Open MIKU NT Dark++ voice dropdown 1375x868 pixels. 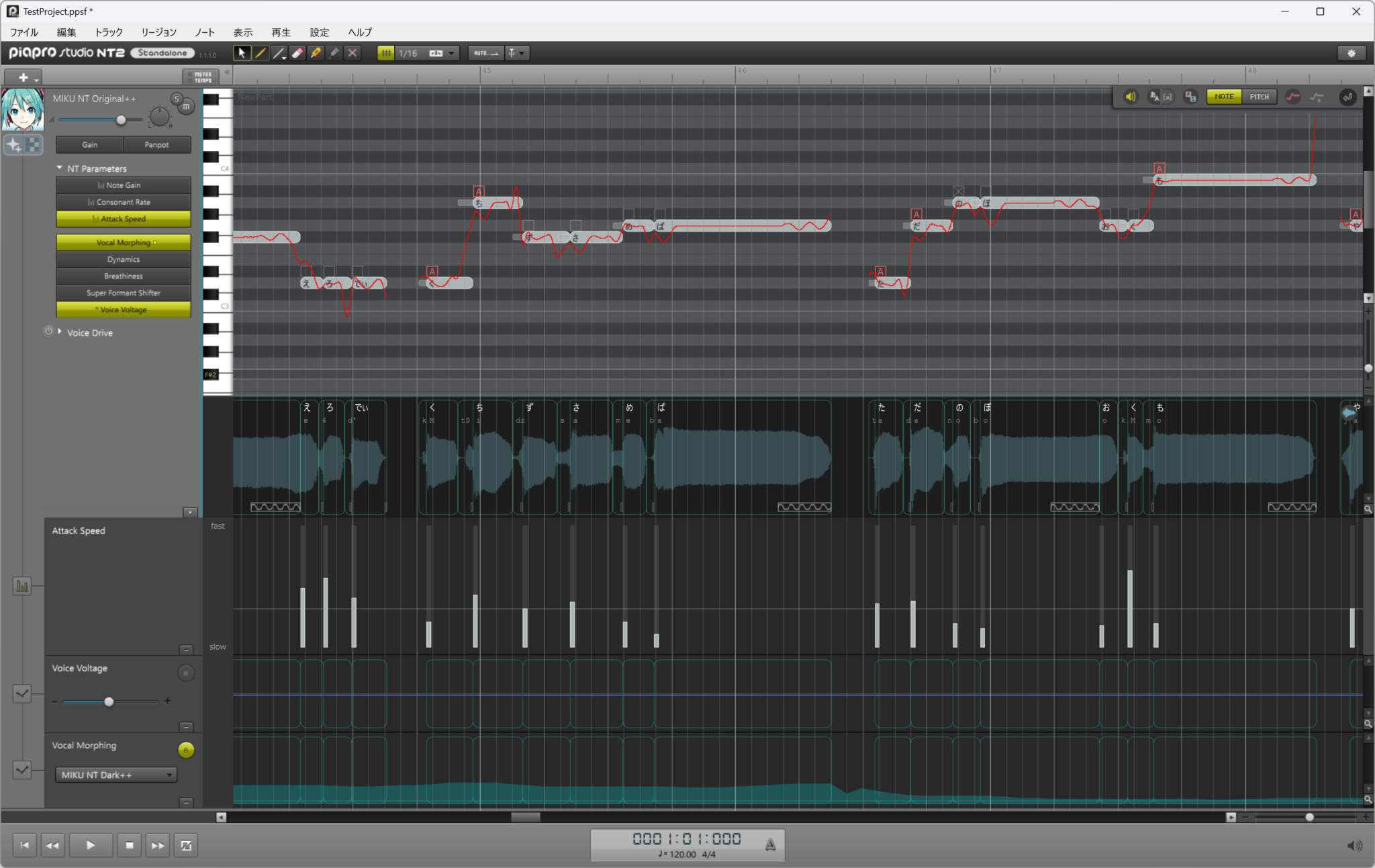coord(115,775)
